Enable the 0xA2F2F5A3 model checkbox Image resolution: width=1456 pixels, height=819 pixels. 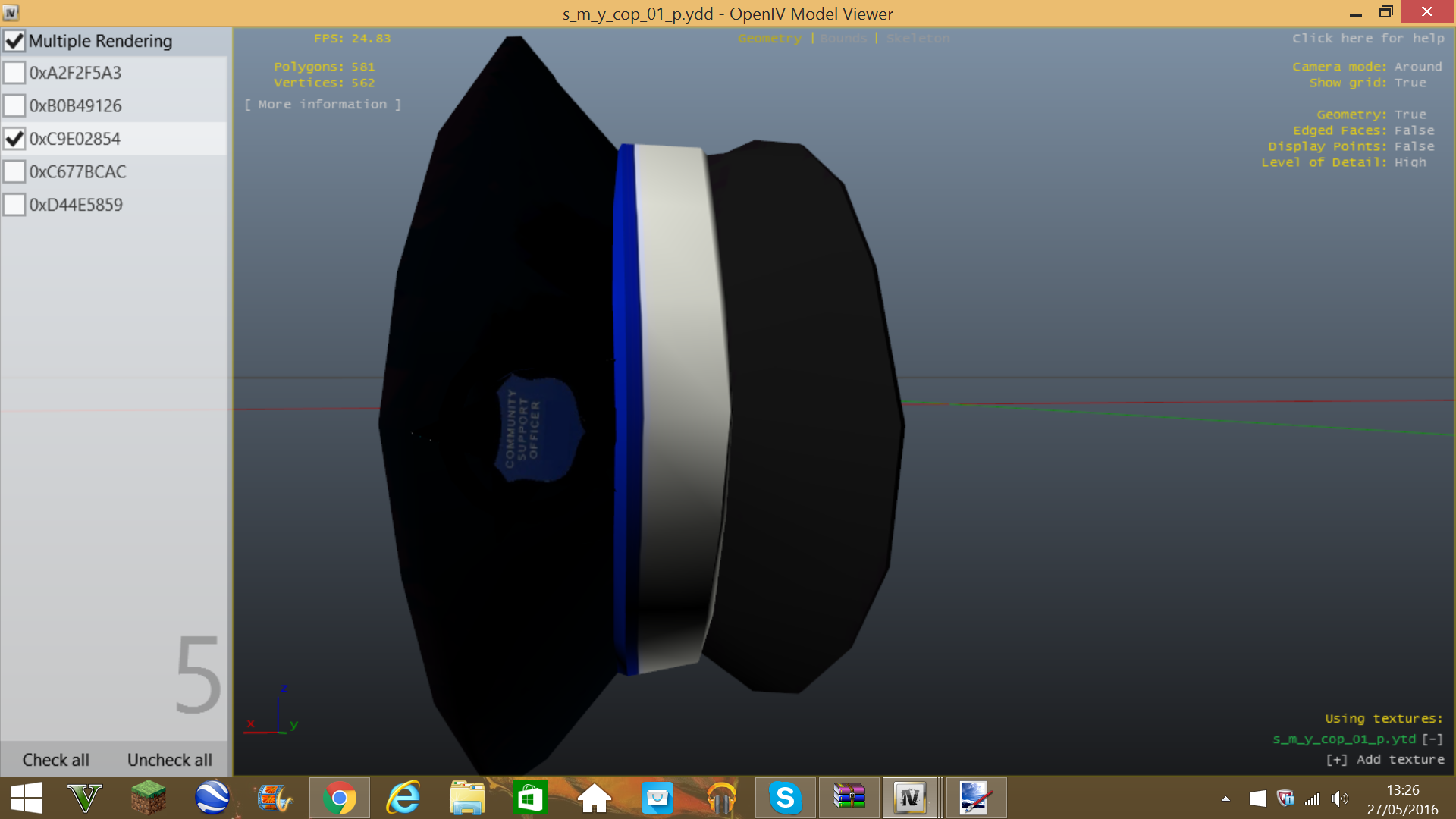click(14, 73)
